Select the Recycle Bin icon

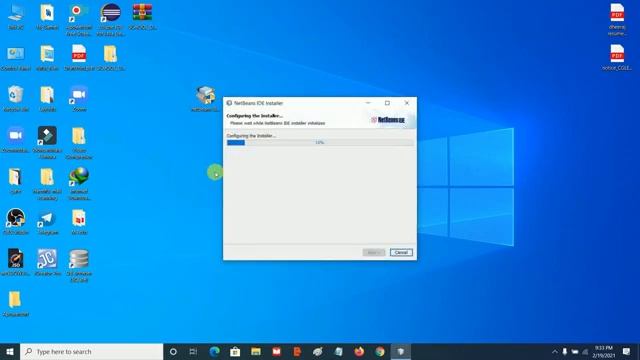16,99
